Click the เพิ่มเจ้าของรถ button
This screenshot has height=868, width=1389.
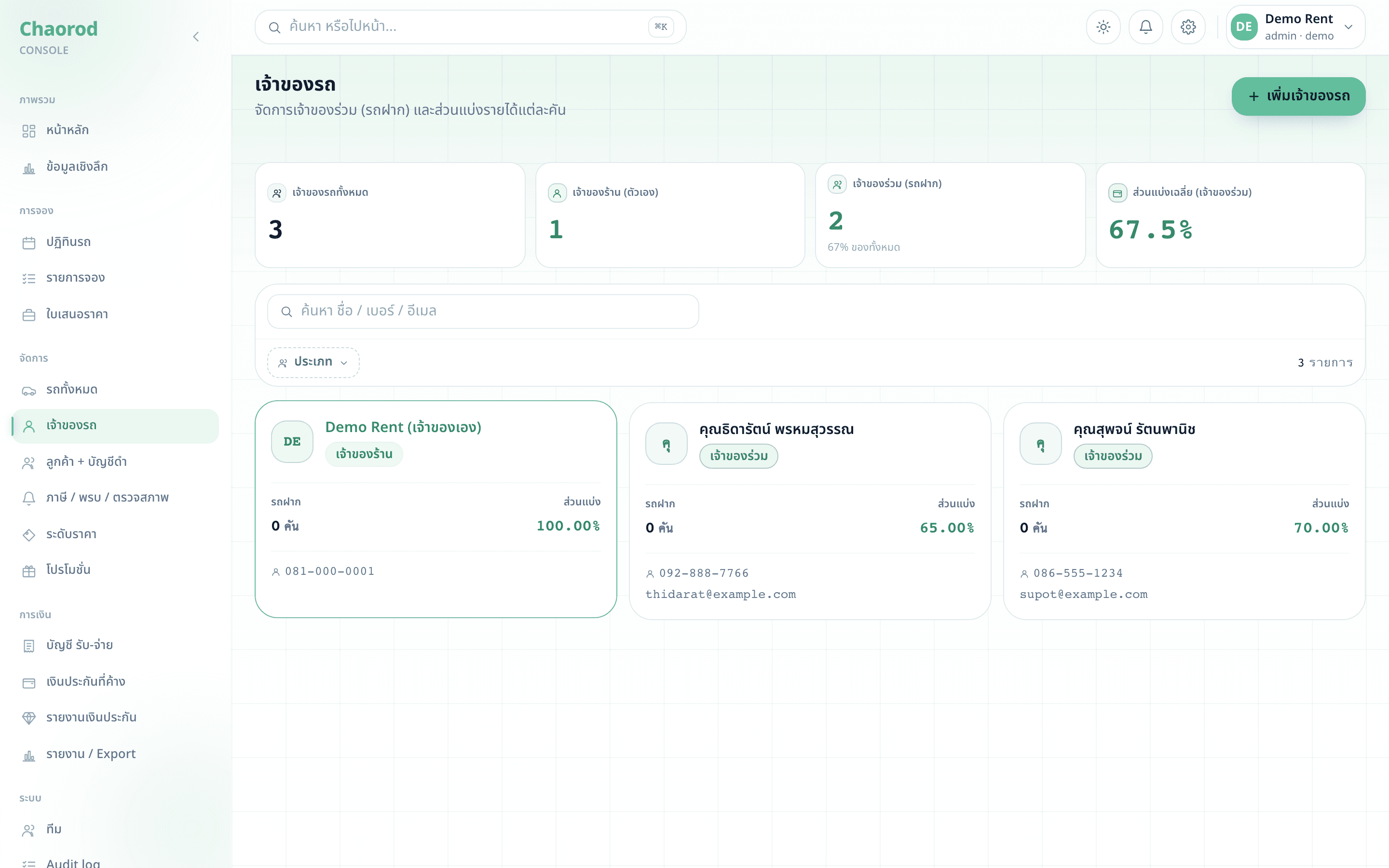pyautogui.click(x=1298, y=96)
